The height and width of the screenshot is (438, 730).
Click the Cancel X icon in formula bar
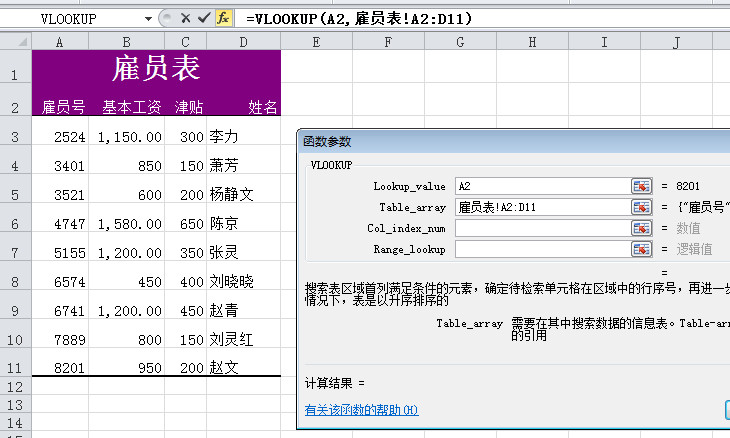(185, 18)
